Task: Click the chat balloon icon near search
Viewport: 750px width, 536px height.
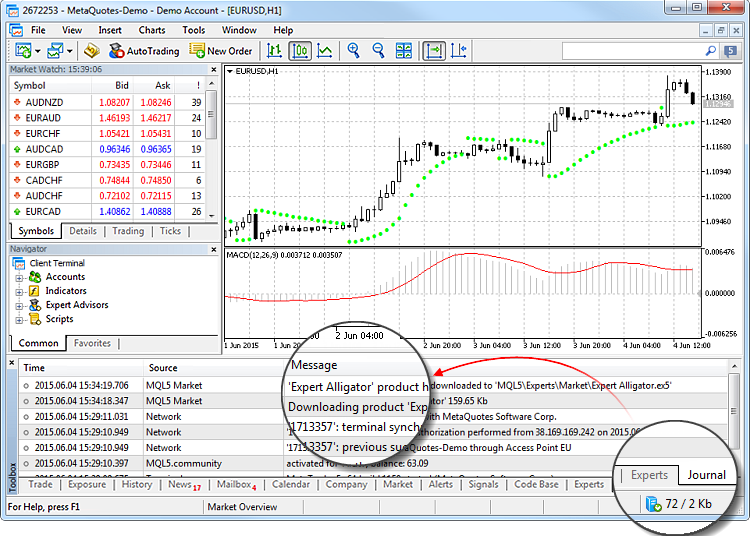Action: tap(730, 51)
